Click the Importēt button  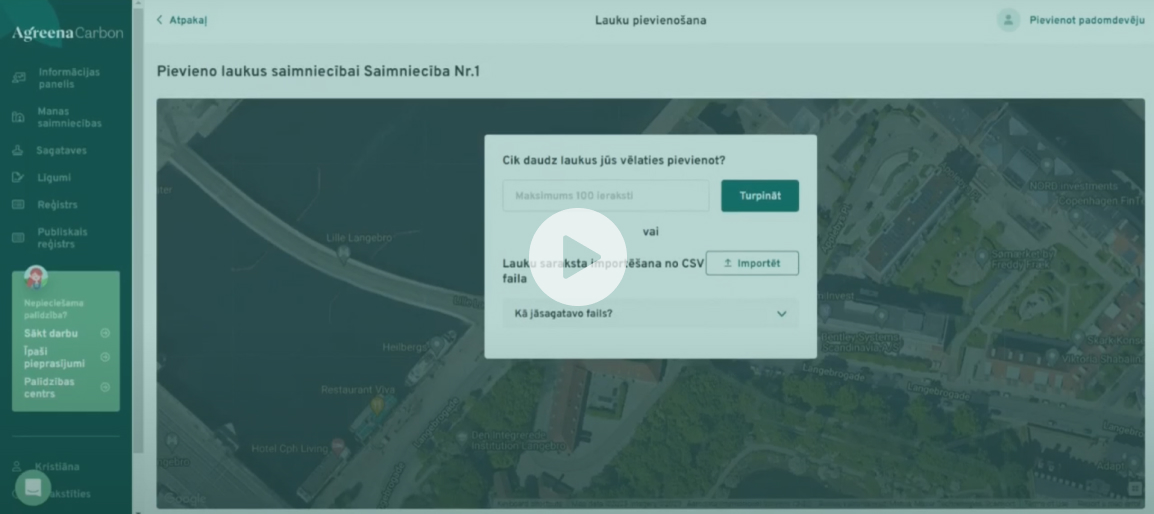tap(752, 263)
